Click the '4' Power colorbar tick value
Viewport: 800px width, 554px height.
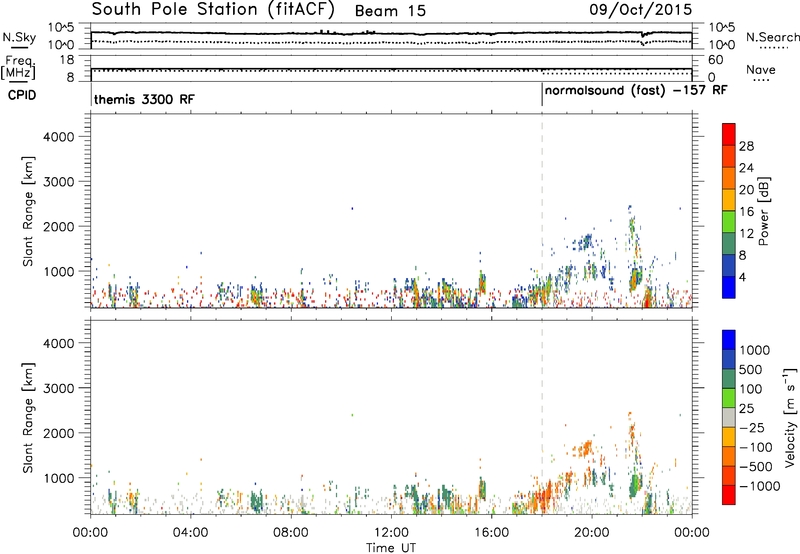(x=743, y=277)
